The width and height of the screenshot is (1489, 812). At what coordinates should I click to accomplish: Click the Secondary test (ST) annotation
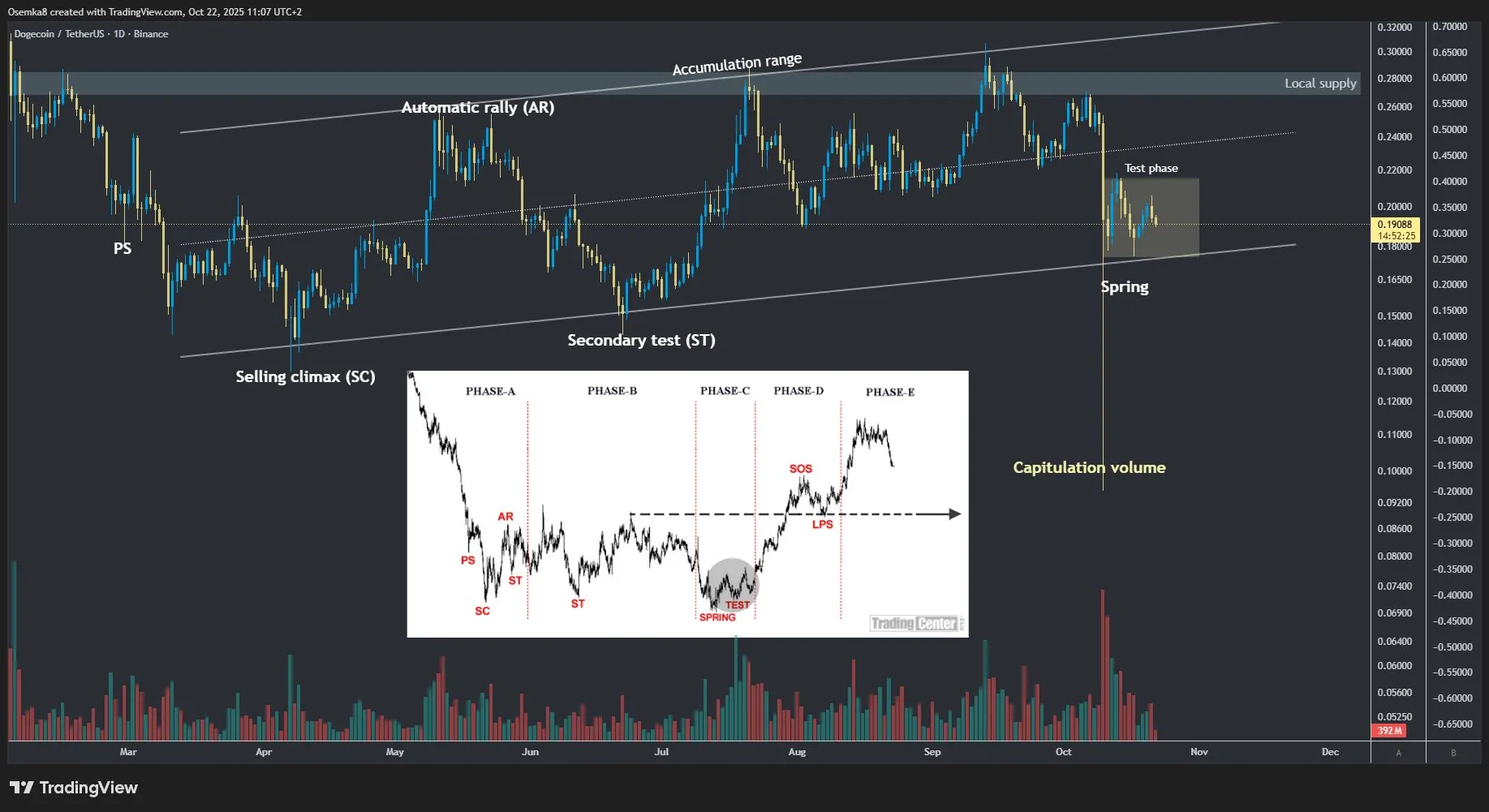[641, 340]
